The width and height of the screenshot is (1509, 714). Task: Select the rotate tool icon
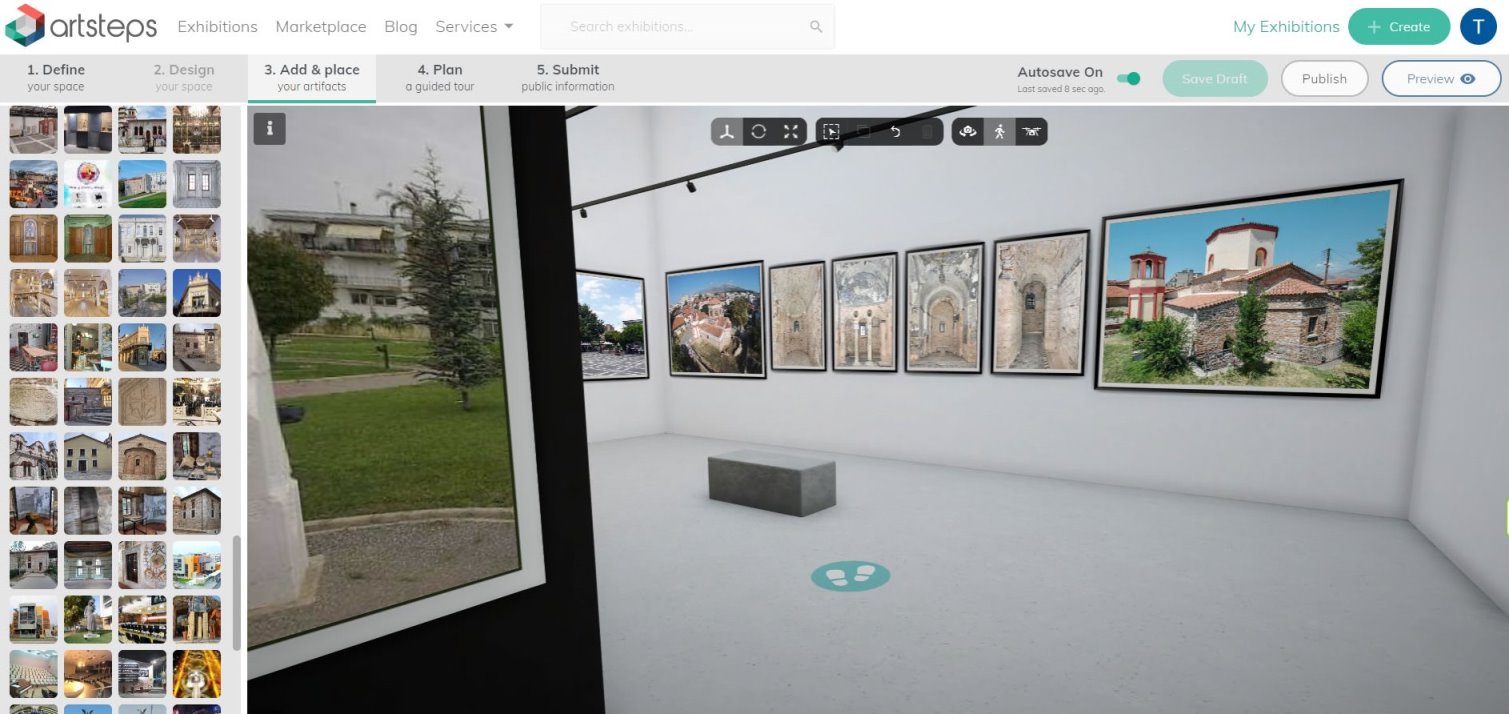pyautogui.click(x=759, y=132)
